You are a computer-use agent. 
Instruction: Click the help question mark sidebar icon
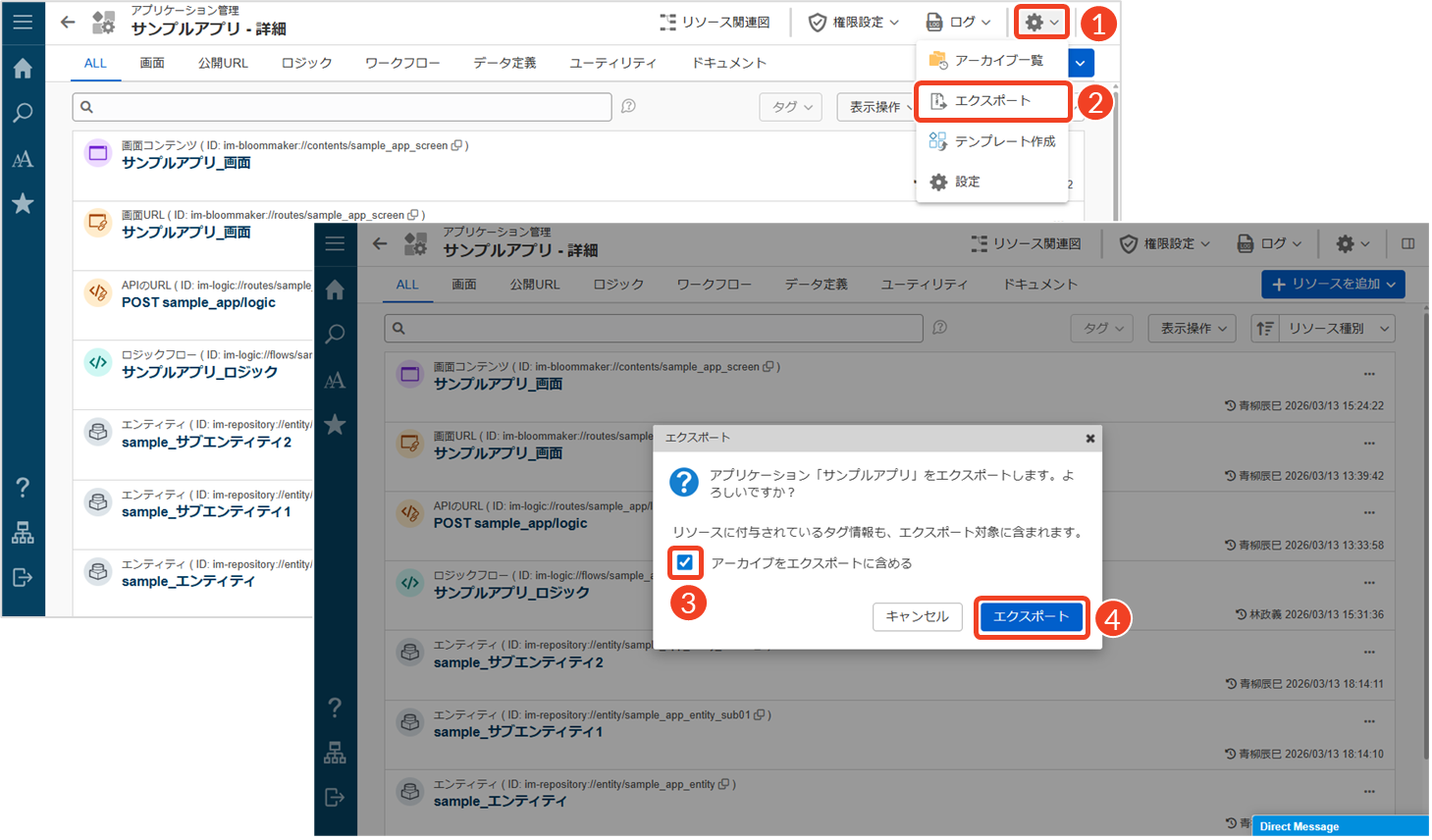click(x=335, y=708)
